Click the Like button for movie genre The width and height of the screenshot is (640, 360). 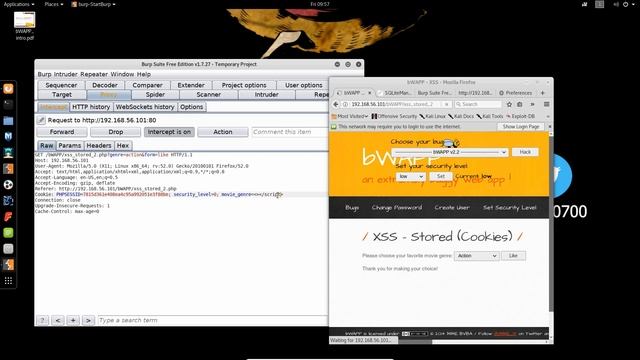click(513, 256)
